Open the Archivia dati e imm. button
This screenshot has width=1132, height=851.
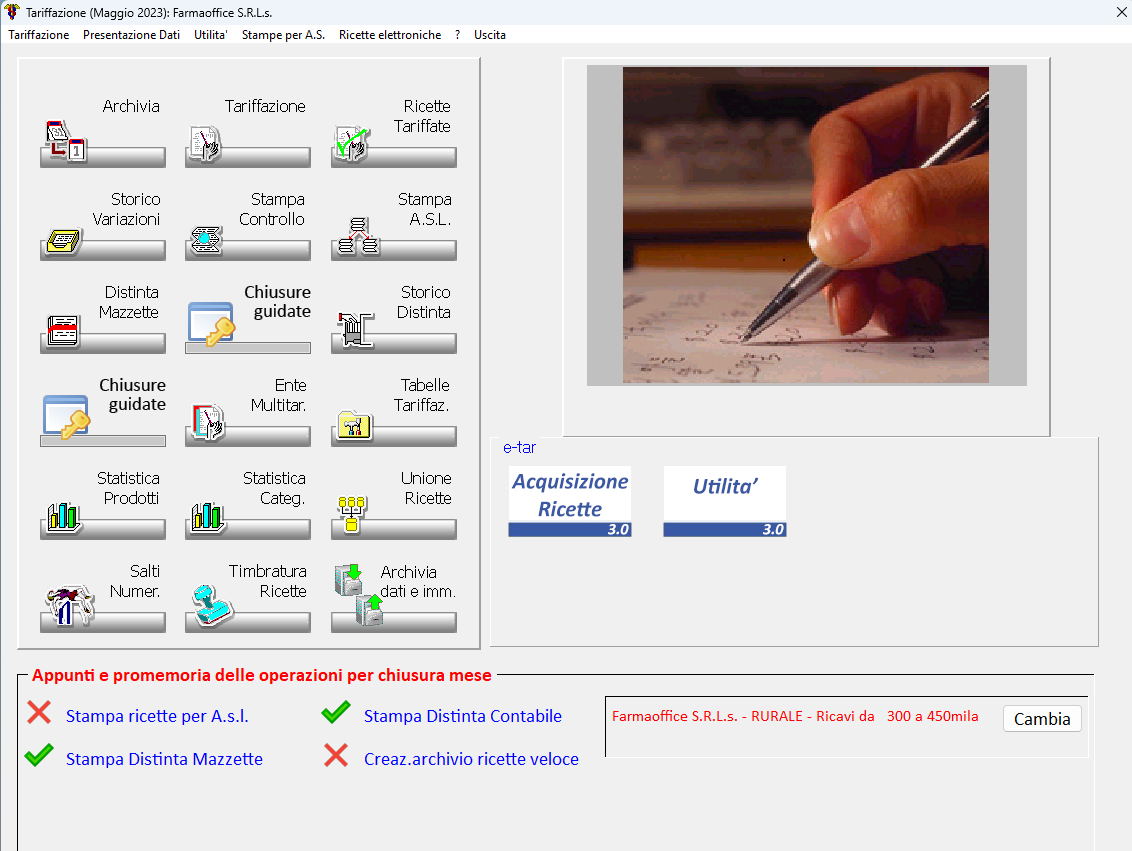click(393, 597)
